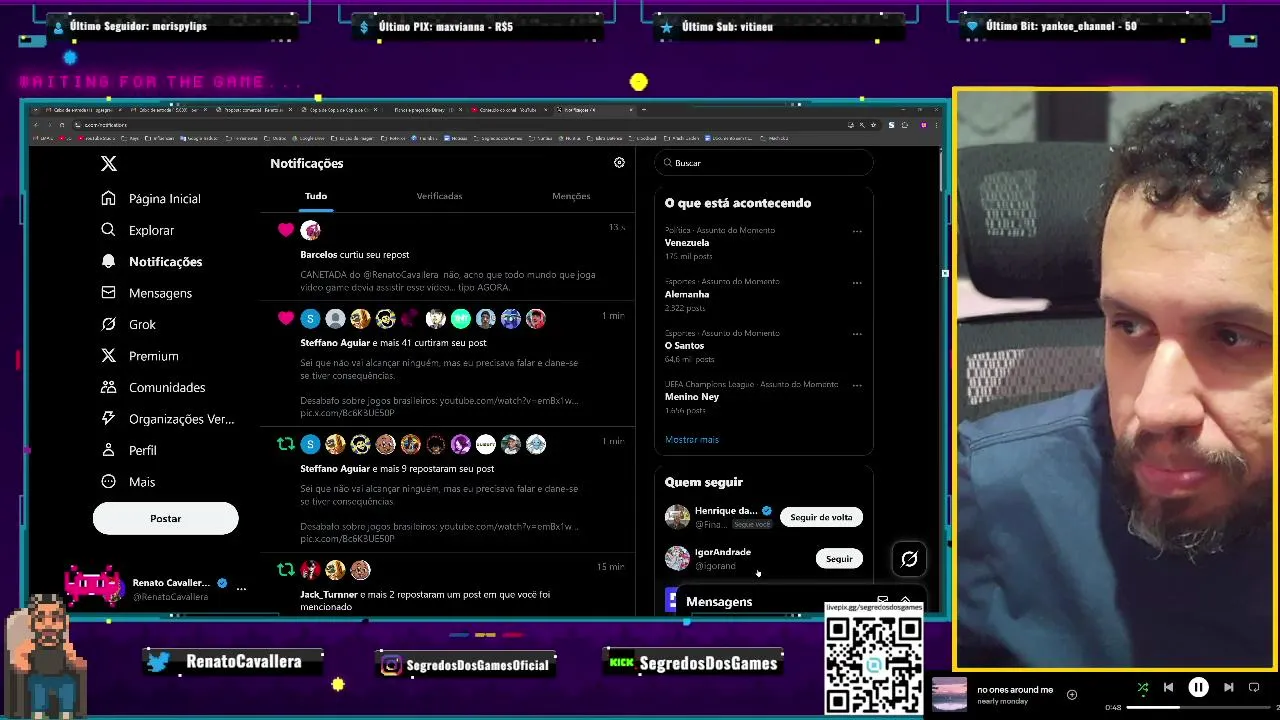The image size is (1280, 720).
Task: Click new message icon in Mensagens drawer
Action: tap(882, 601)
